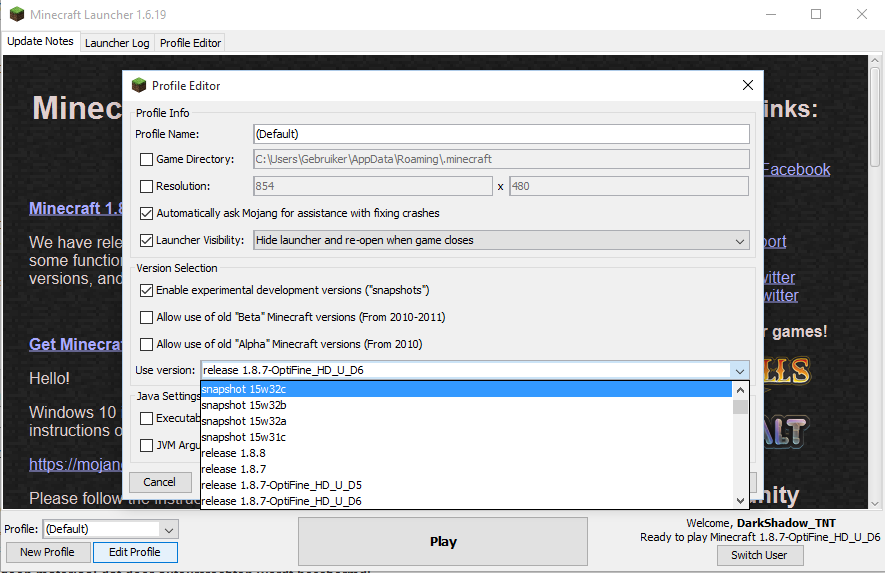The height and width of the screenshot is (573, 885).
Task: Select snapshot 15w32b from version list
Action: (x=466, y=405)
